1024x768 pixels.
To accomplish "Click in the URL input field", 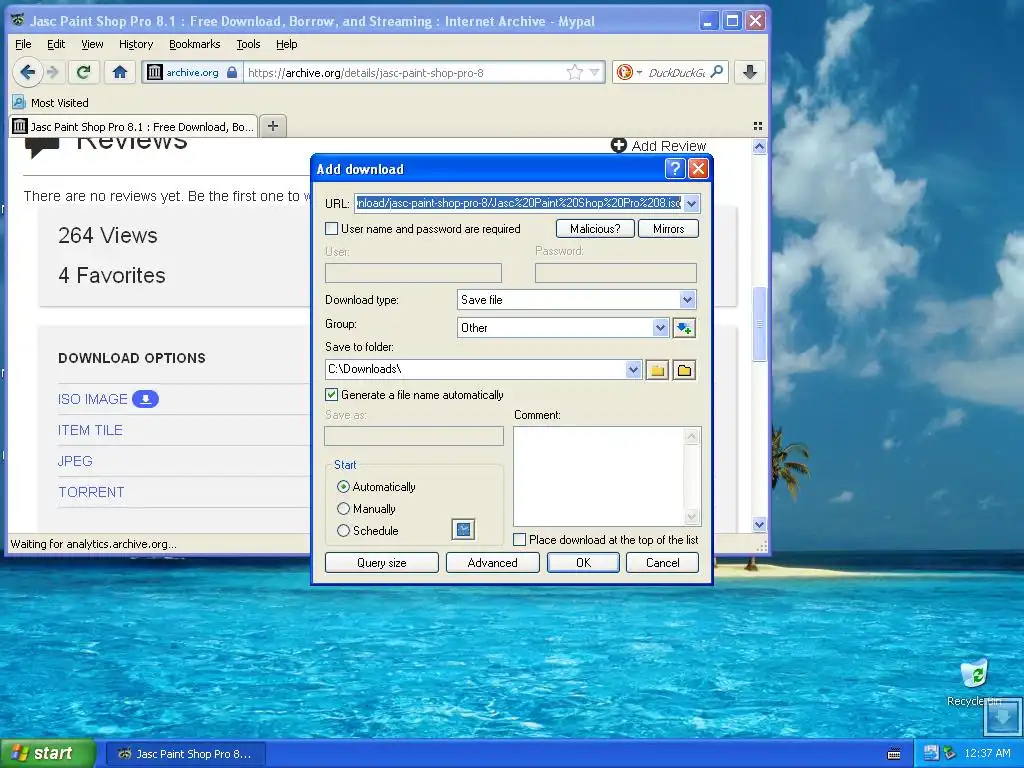I will tap(519, 203).
